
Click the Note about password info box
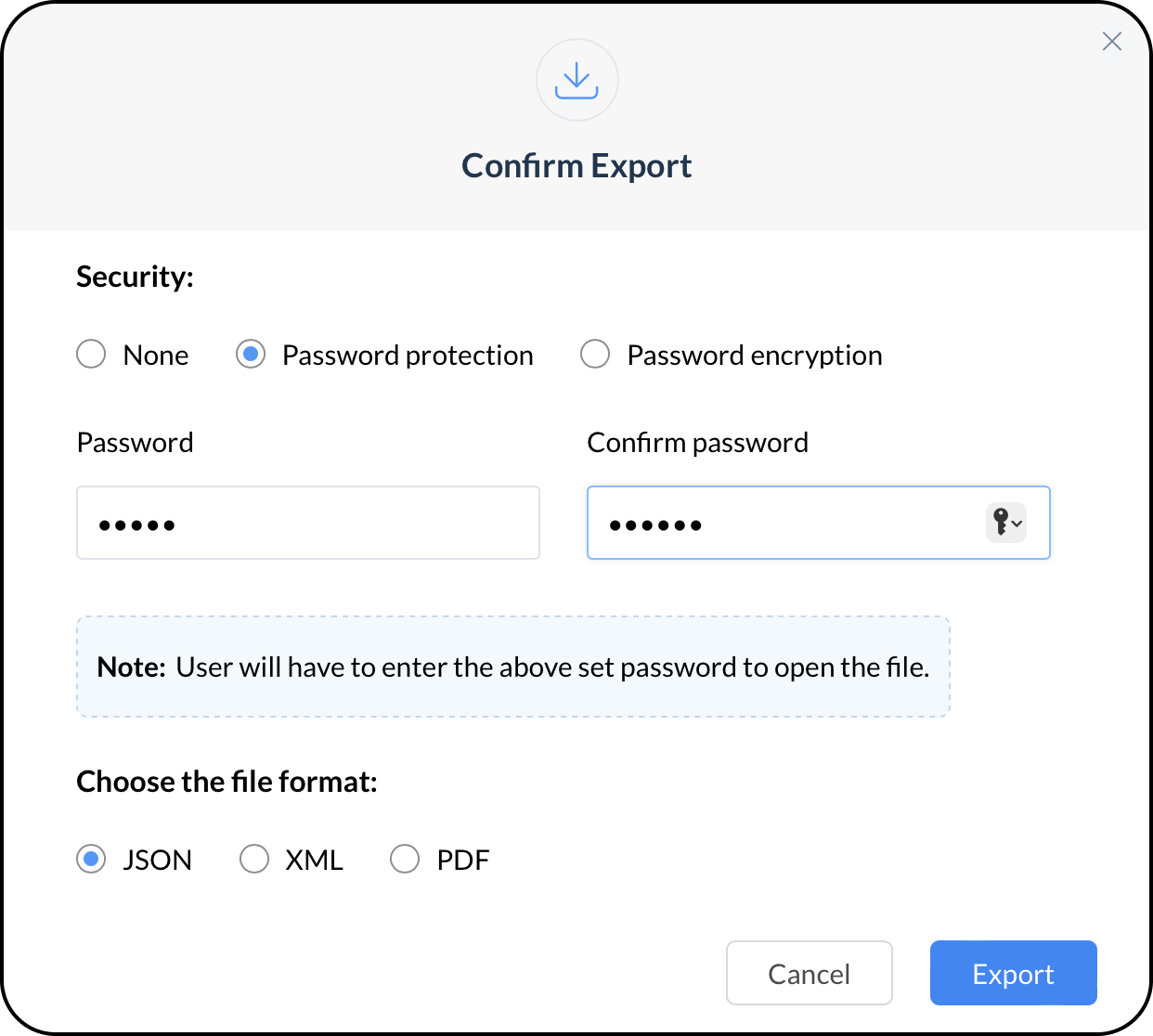coord(513,667)
